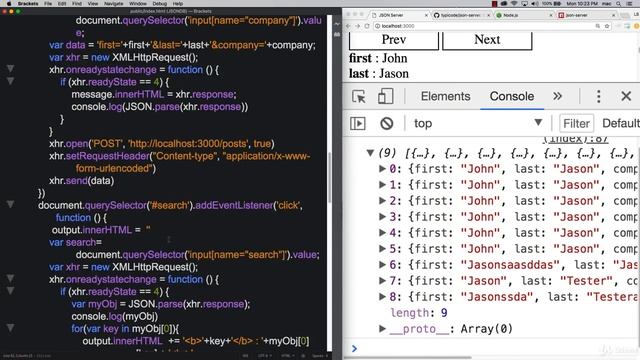Click the xhr.send(data) code line
This screenshot has height=360, width=640.
[82, 180]
